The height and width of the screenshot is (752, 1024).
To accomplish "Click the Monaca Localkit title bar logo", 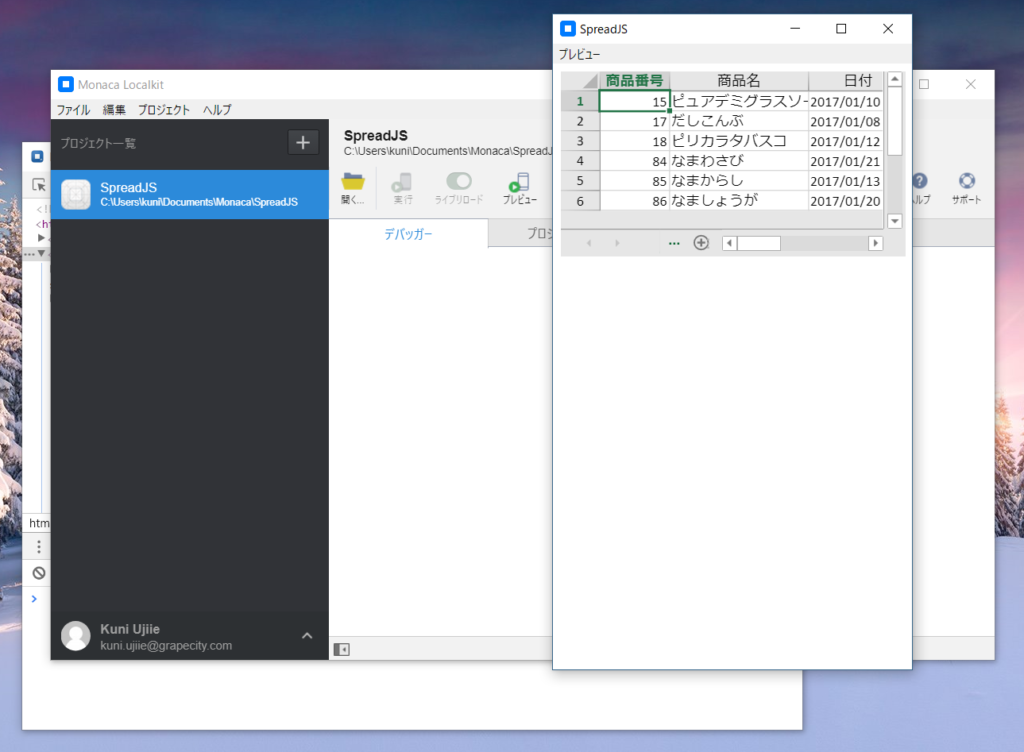I will 65,84.
